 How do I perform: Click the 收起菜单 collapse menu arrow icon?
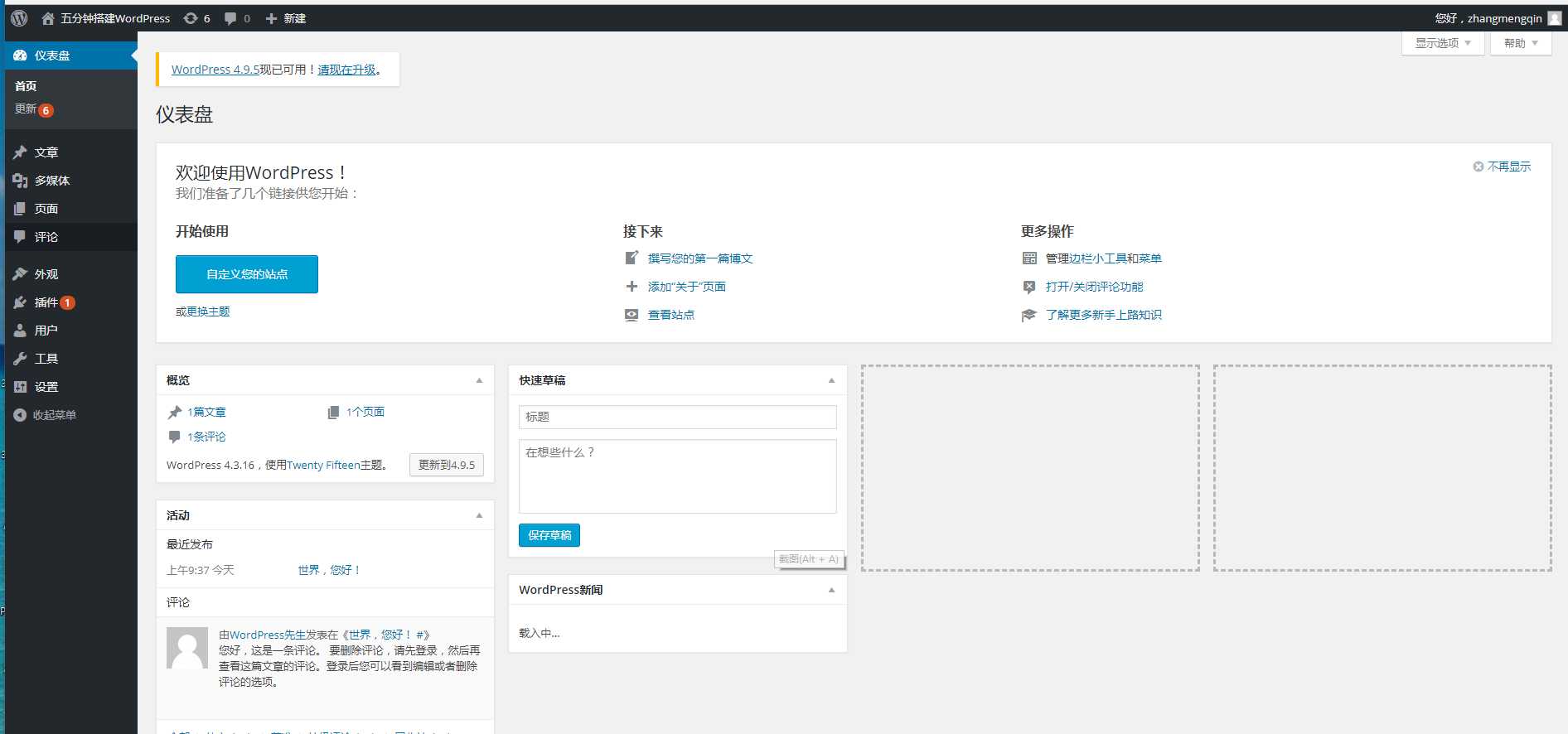pyautogui.click(x=20, y=415)
